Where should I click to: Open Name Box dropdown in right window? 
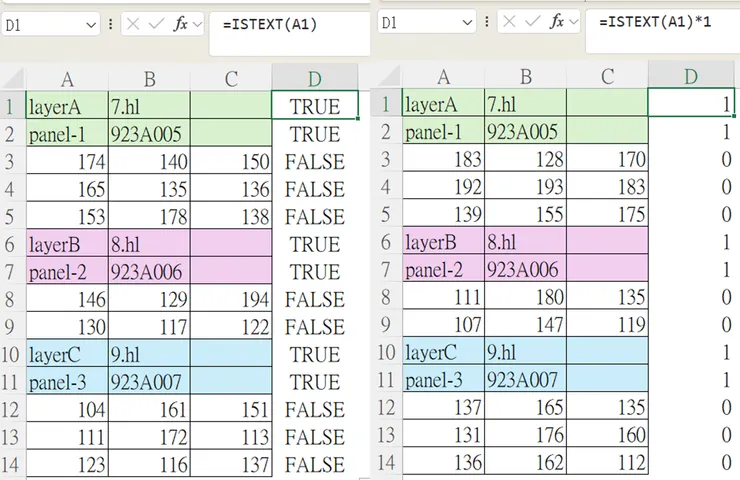[467, 23]
